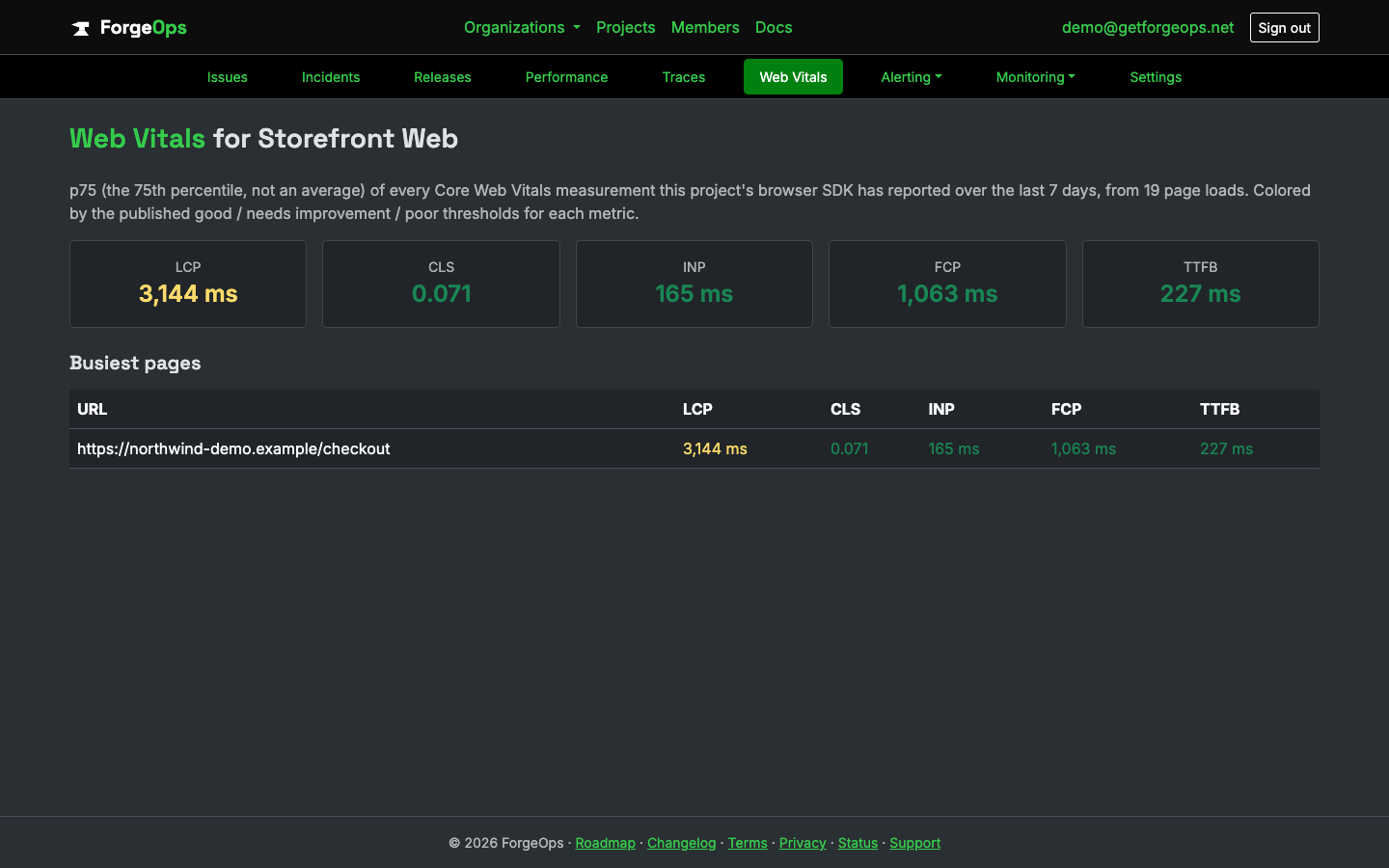Image resolution: width=1389 pixels, height=868 pixels.
Task: Click the LCP 3,144 ms summary card
Action: click(188, 284)
